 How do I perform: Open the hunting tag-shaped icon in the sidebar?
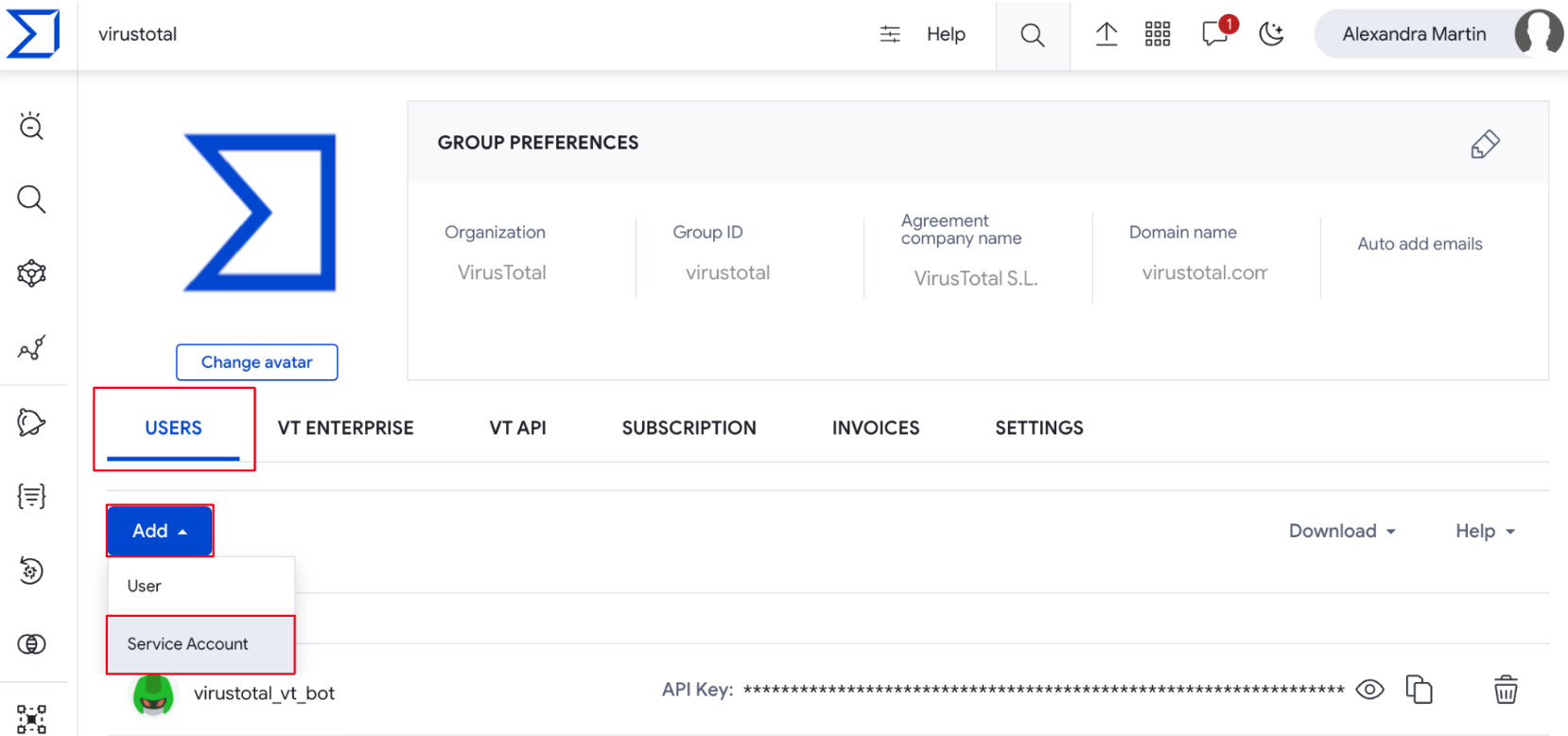[31, 422]
